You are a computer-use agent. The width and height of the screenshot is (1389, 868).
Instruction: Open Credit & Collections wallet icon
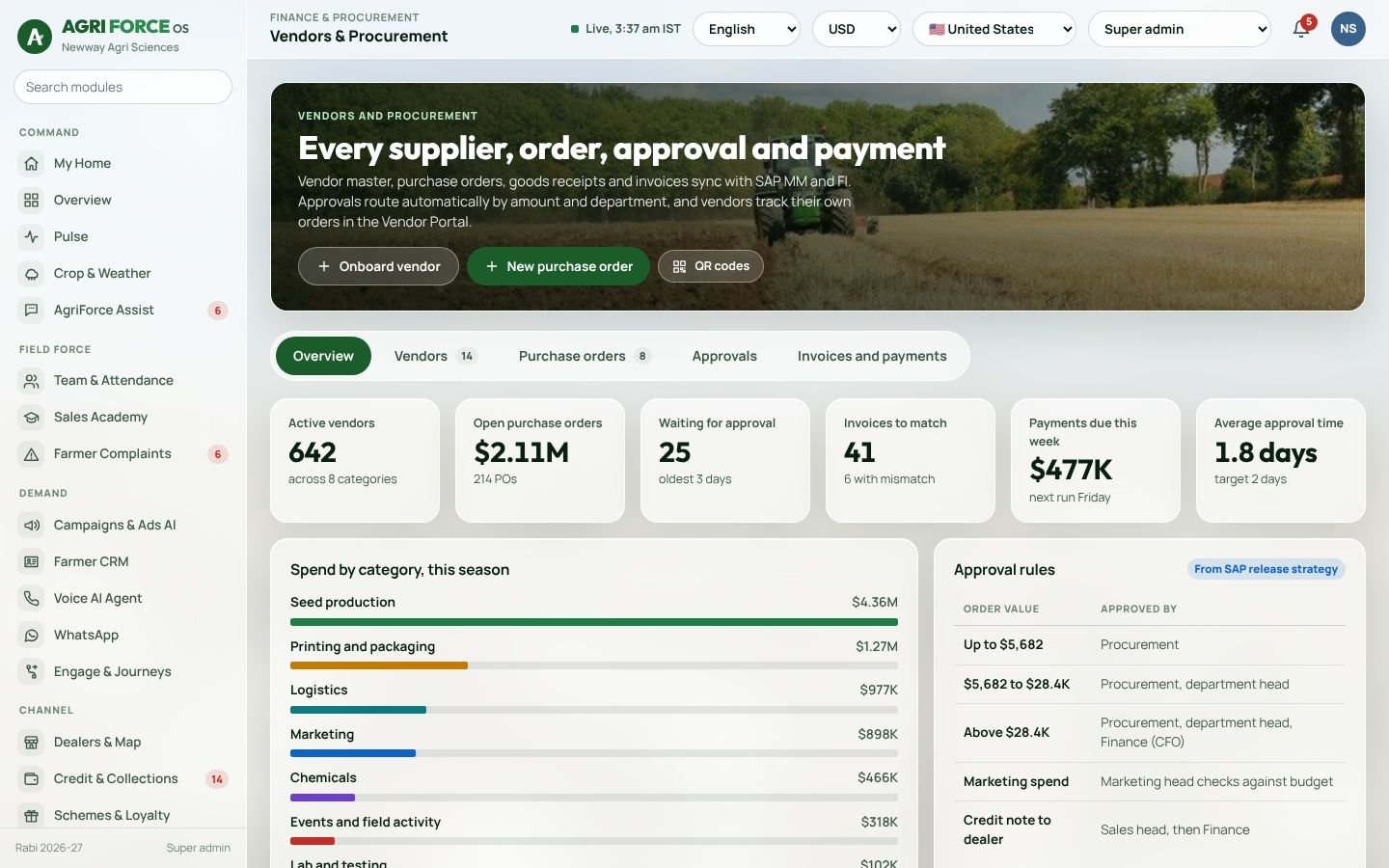pyautogui.click(x=32, y=779)
